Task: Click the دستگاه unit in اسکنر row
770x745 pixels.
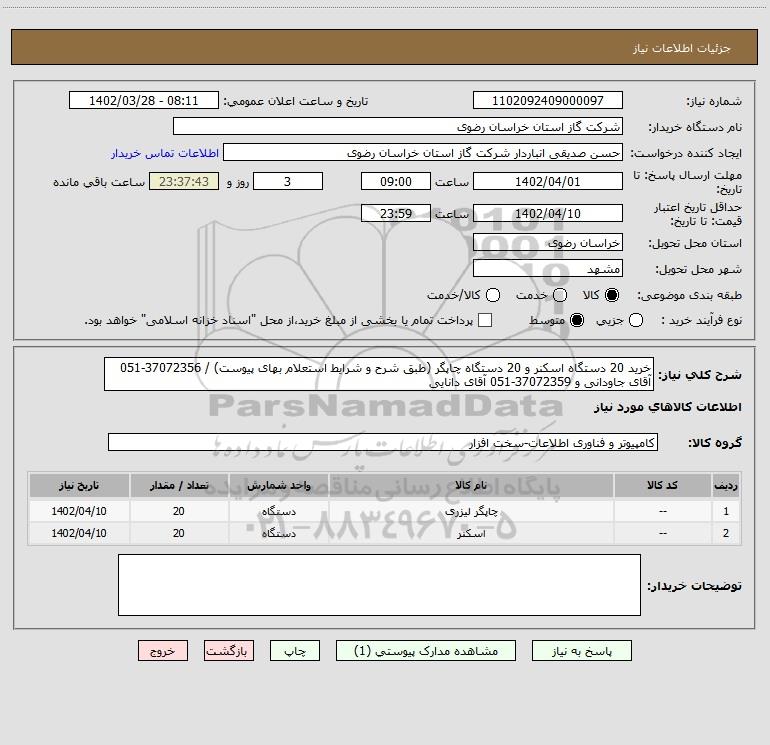Action: tap(278, 533)
